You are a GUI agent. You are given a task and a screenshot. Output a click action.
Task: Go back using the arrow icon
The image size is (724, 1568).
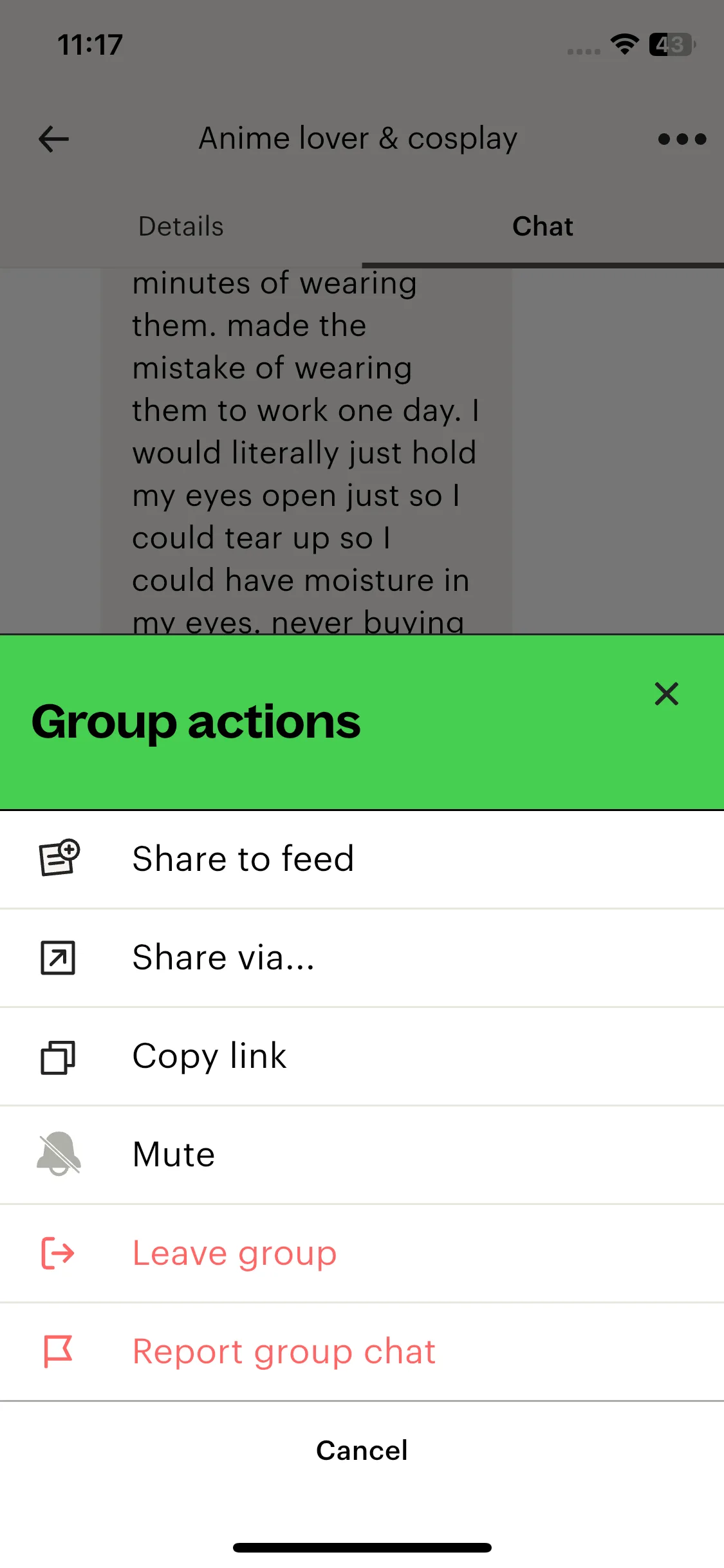tap(54, 139)
